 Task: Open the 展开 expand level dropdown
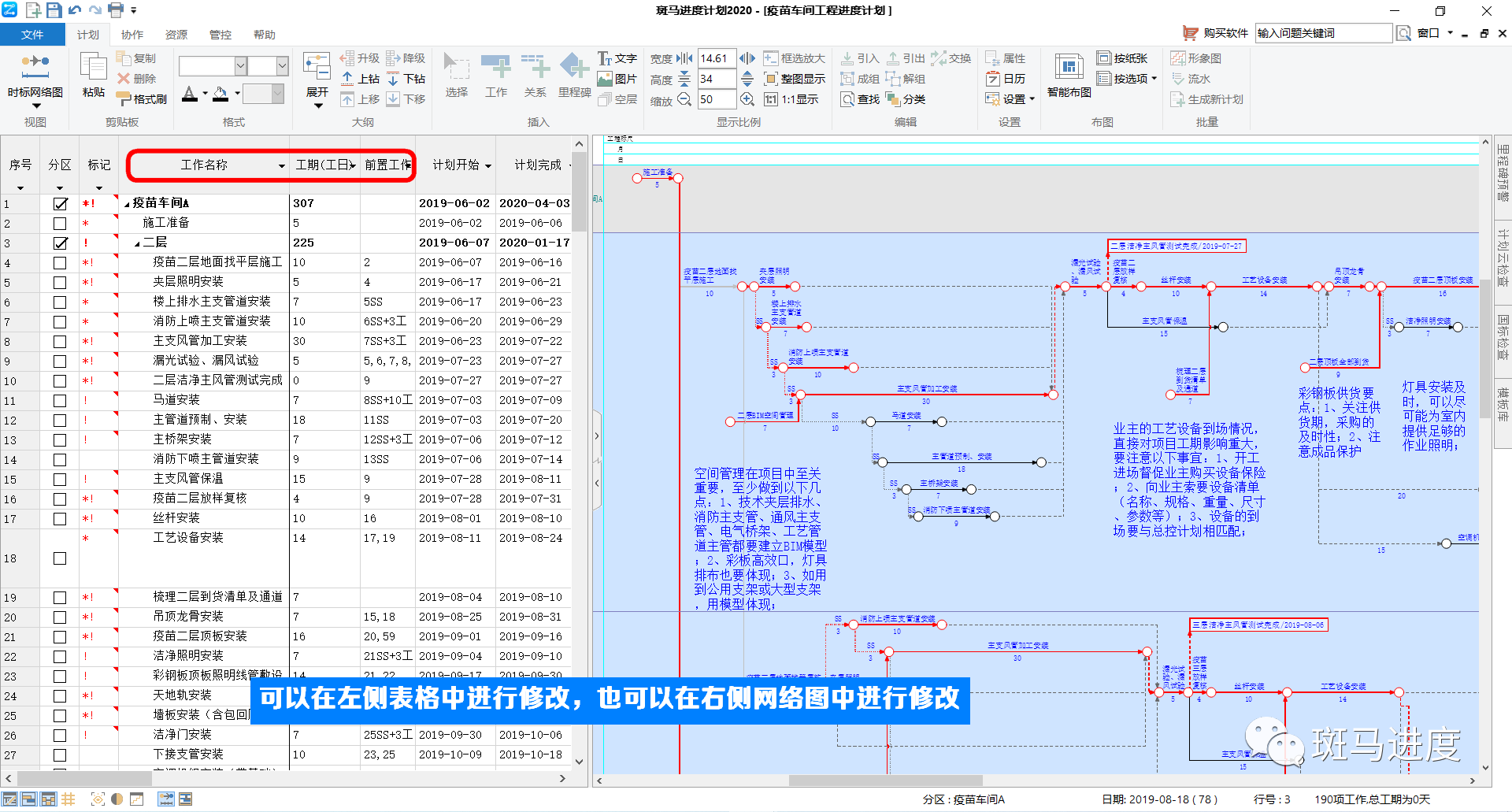point(317,106)
